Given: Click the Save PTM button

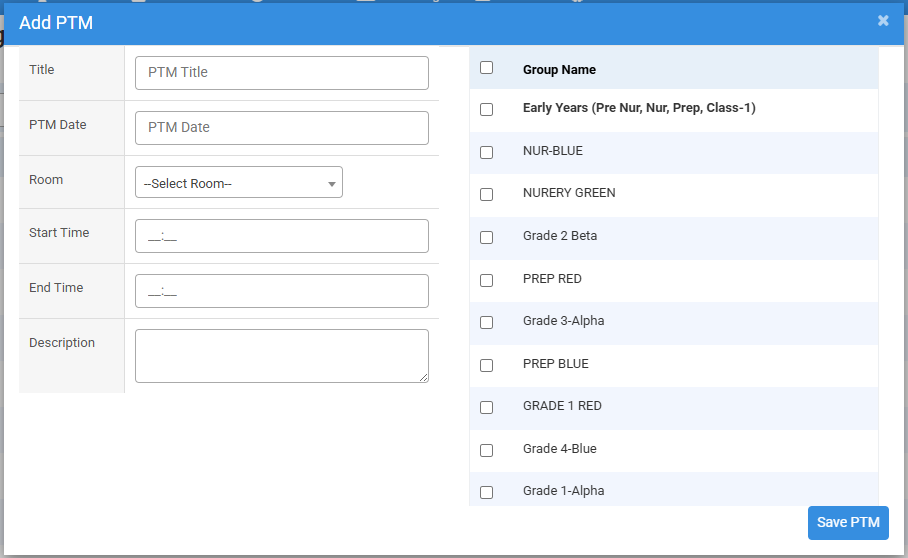Looking at the screenshot, I should click(848, 523).
